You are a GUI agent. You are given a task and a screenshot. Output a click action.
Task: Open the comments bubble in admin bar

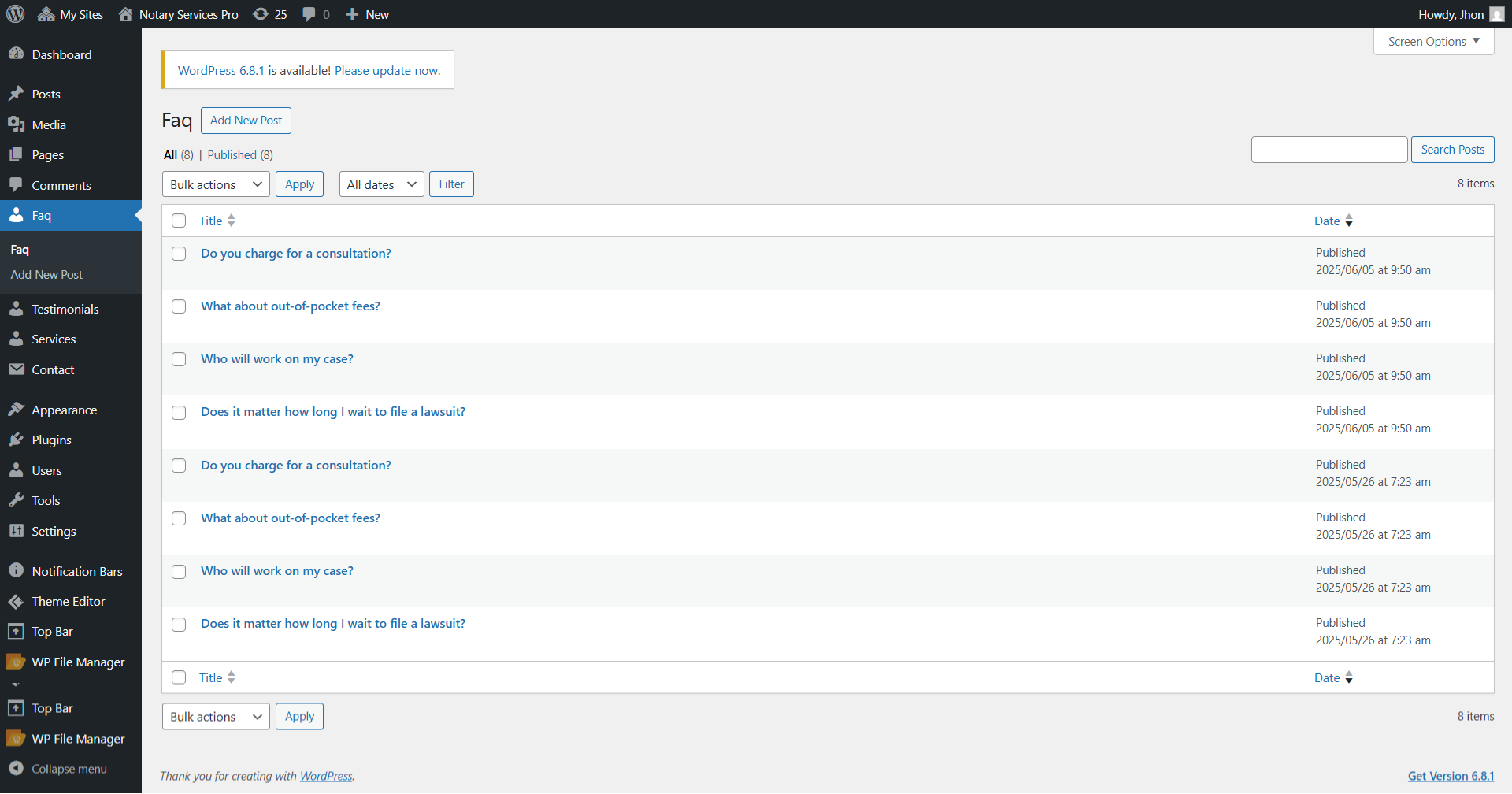(309, 14)
